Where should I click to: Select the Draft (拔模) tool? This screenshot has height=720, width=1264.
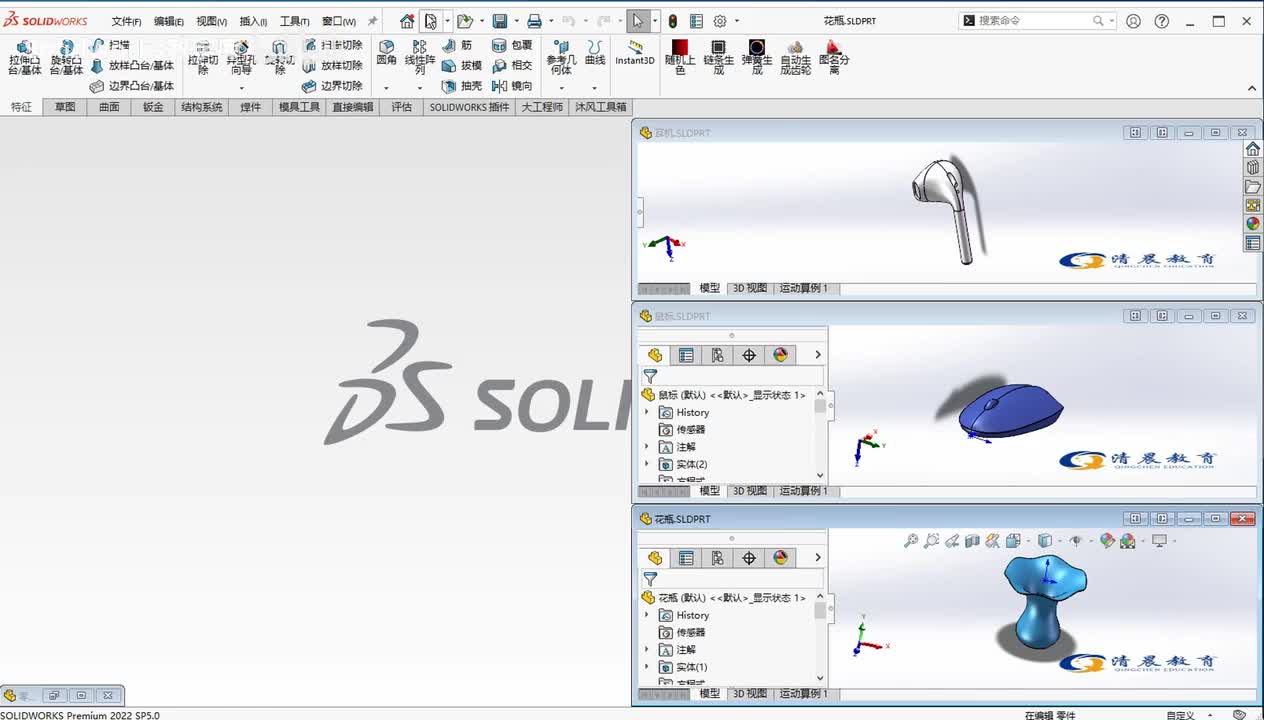462,65
